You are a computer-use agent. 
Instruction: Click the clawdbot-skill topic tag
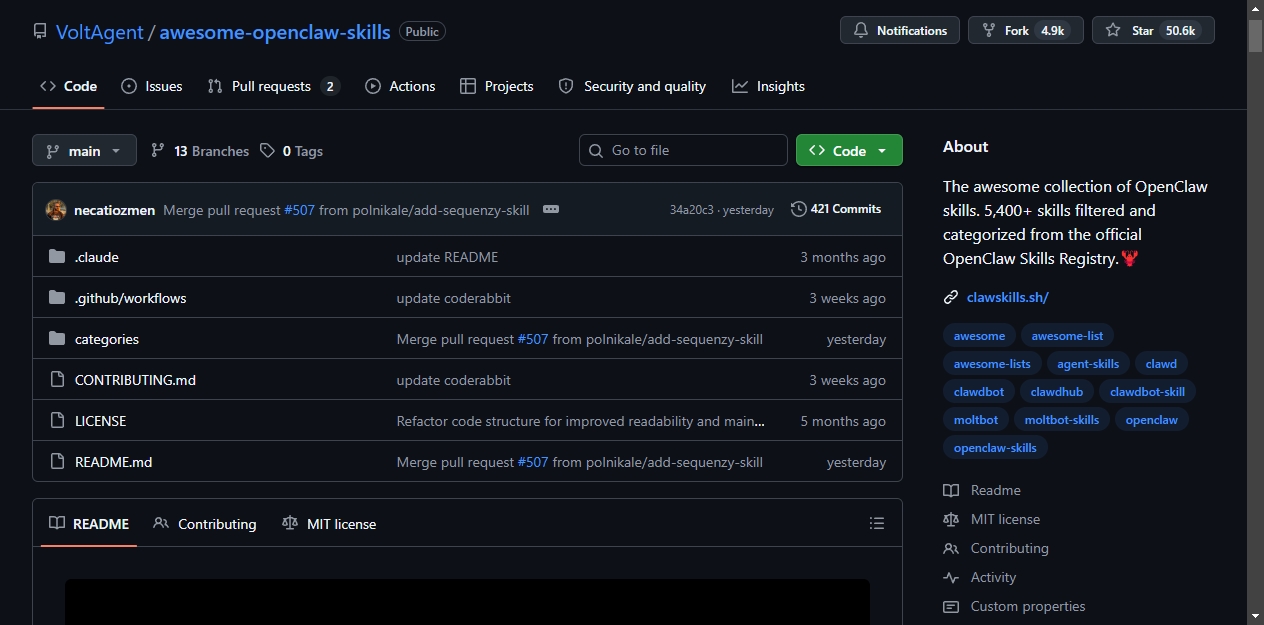[1147, 392]
